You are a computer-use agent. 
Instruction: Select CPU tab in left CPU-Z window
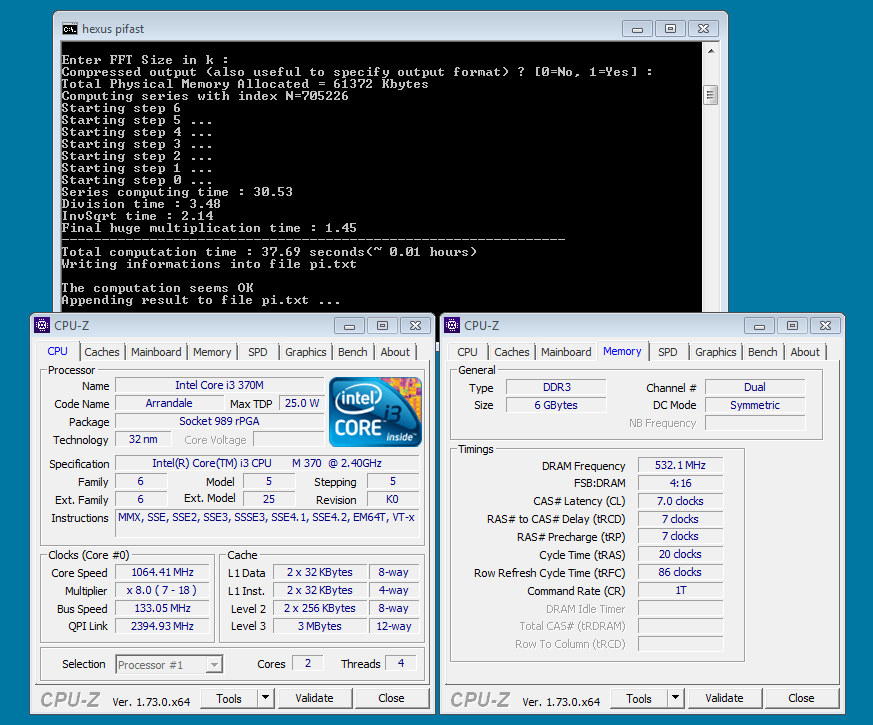(x=57, y=351)
